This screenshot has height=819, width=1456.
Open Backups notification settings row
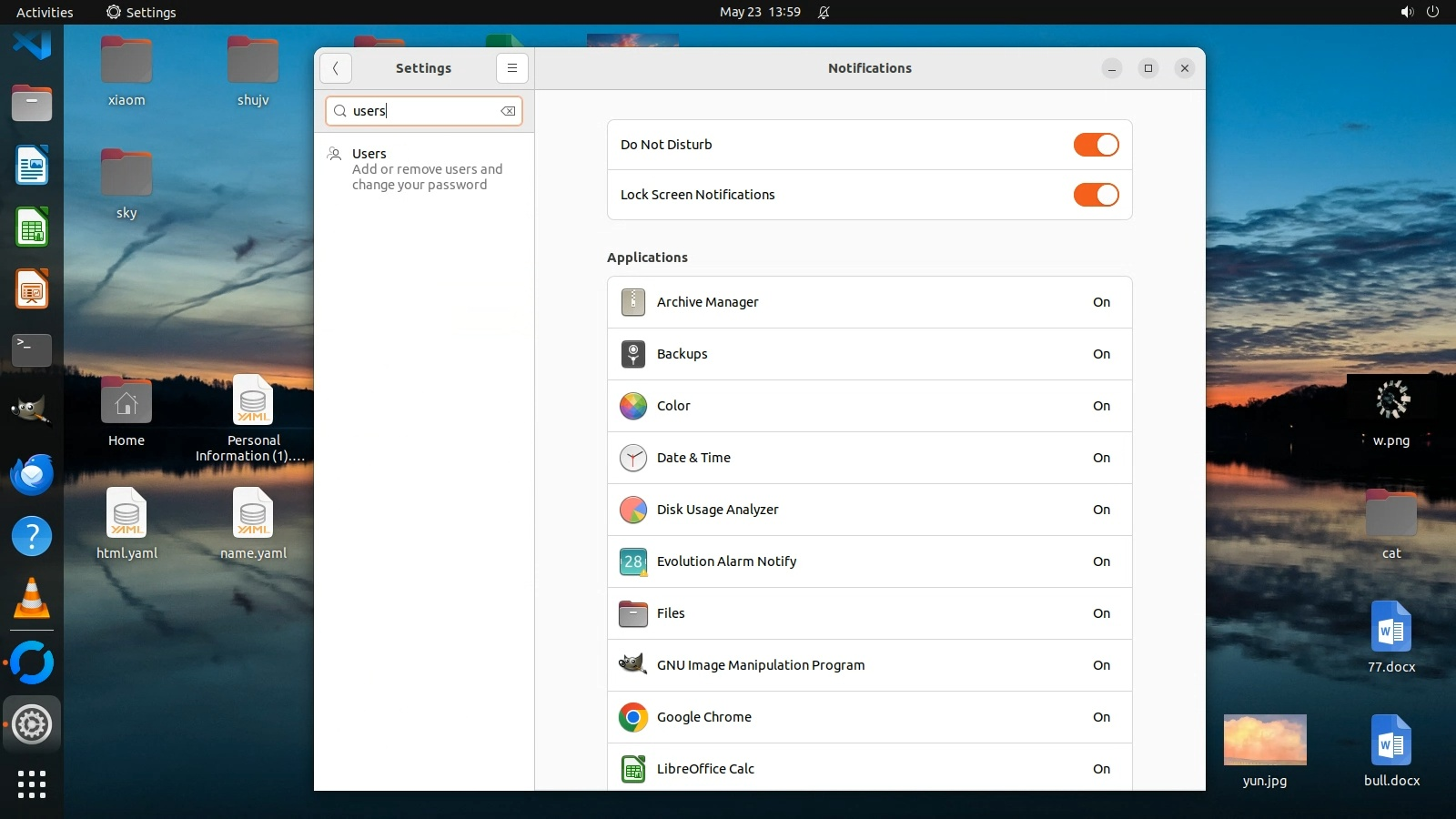[869, 354]
